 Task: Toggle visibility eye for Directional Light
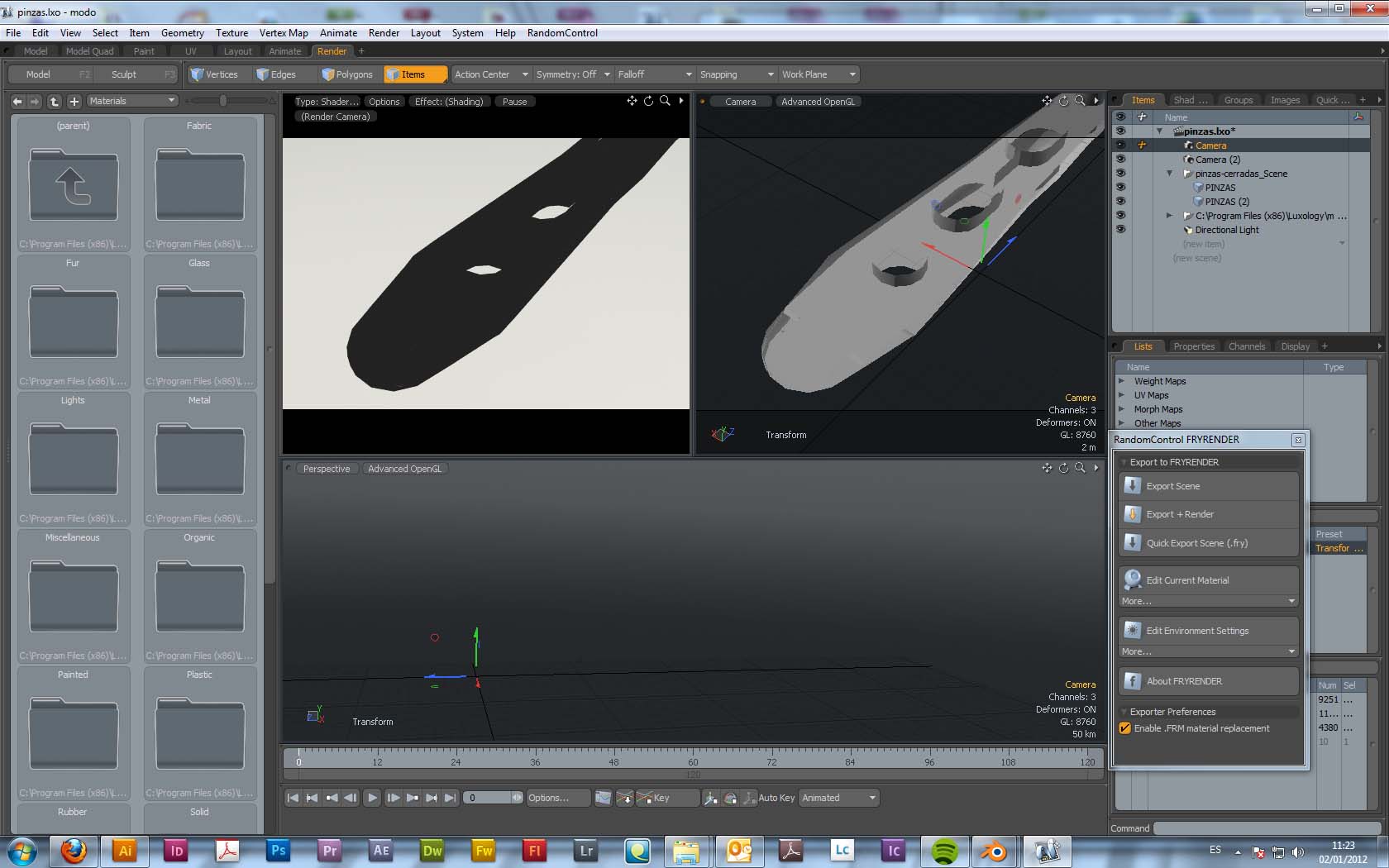1121,230
